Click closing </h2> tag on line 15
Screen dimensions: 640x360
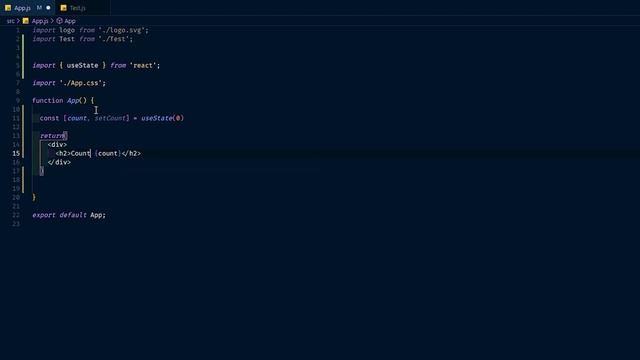point(131,153)
